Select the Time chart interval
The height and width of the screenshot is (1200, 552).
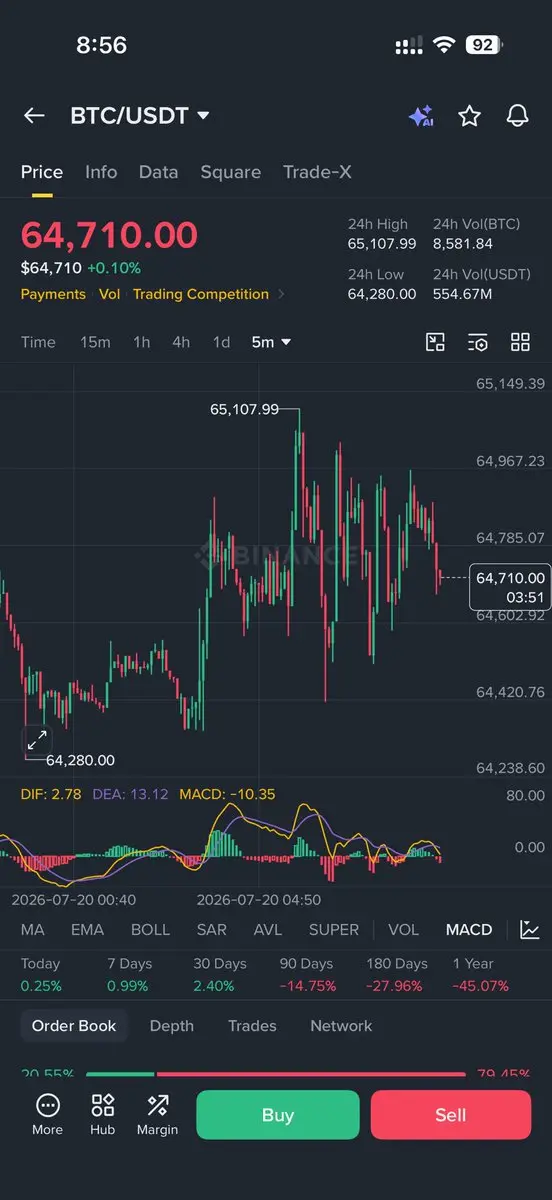point(38,342)
